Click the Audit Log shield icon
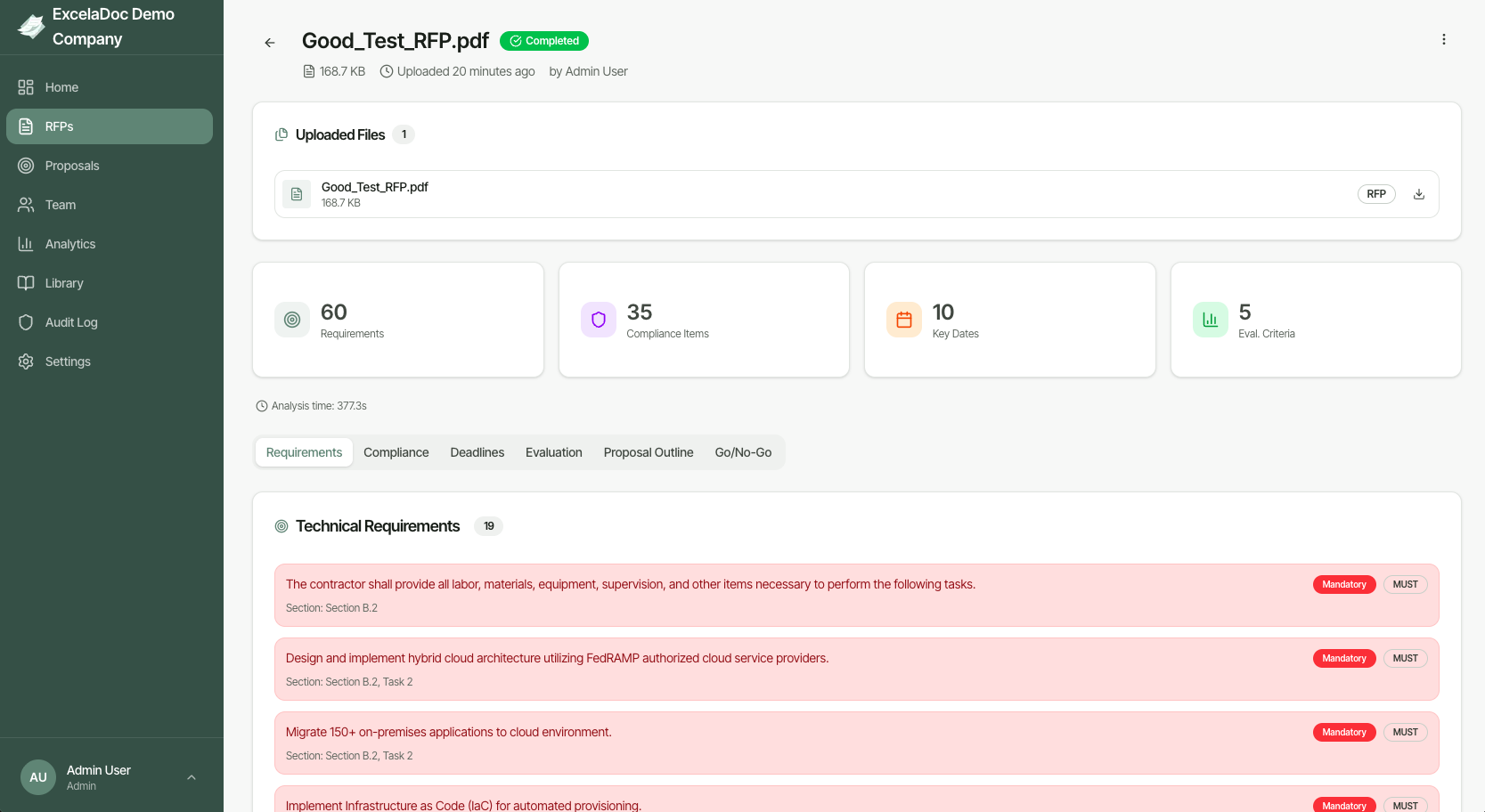Screen dimensions: 1485x812 tap(26, 322)
